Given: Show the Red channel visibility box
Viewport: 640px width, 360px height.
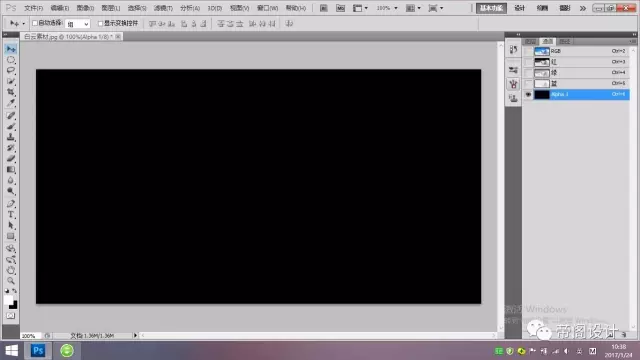Looking at the screenshot, I should pyautogui.click(x=528, y=62).
